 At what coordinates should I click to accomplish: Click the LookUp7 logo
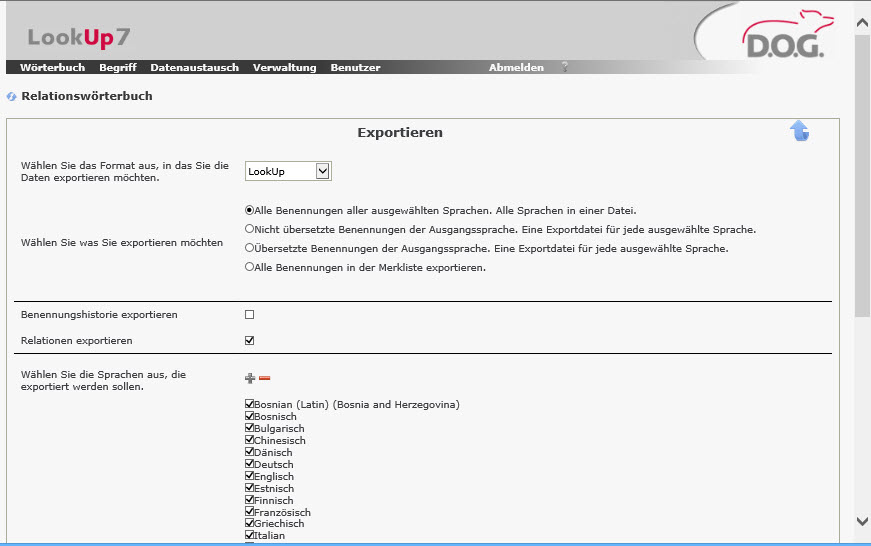[x=78, y=38]
